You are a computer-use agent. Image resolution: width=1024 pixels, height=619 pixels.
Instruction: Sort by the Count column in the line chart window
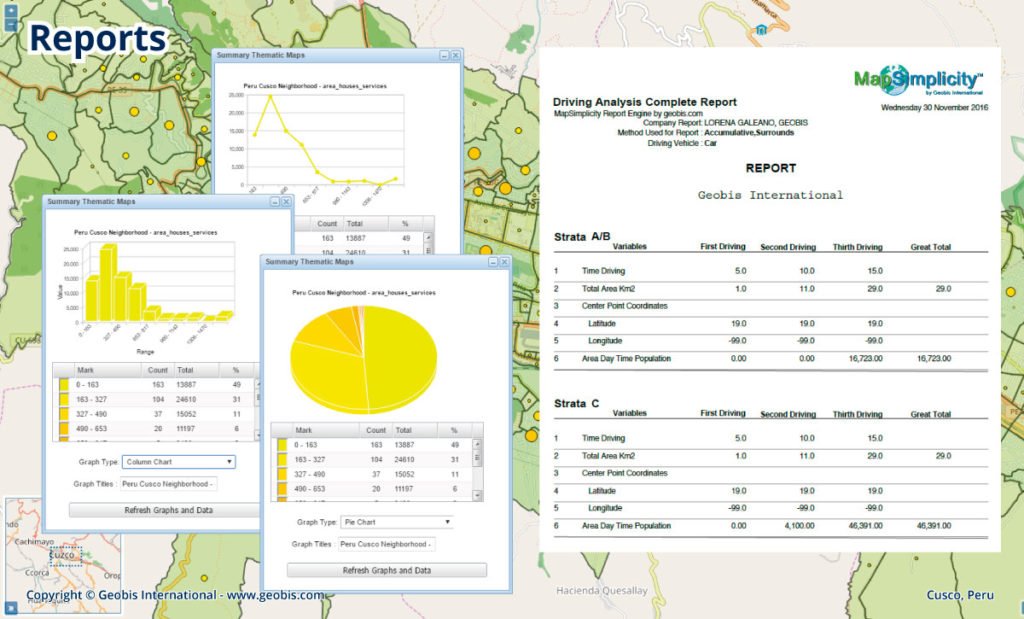[x=327, y=223]
